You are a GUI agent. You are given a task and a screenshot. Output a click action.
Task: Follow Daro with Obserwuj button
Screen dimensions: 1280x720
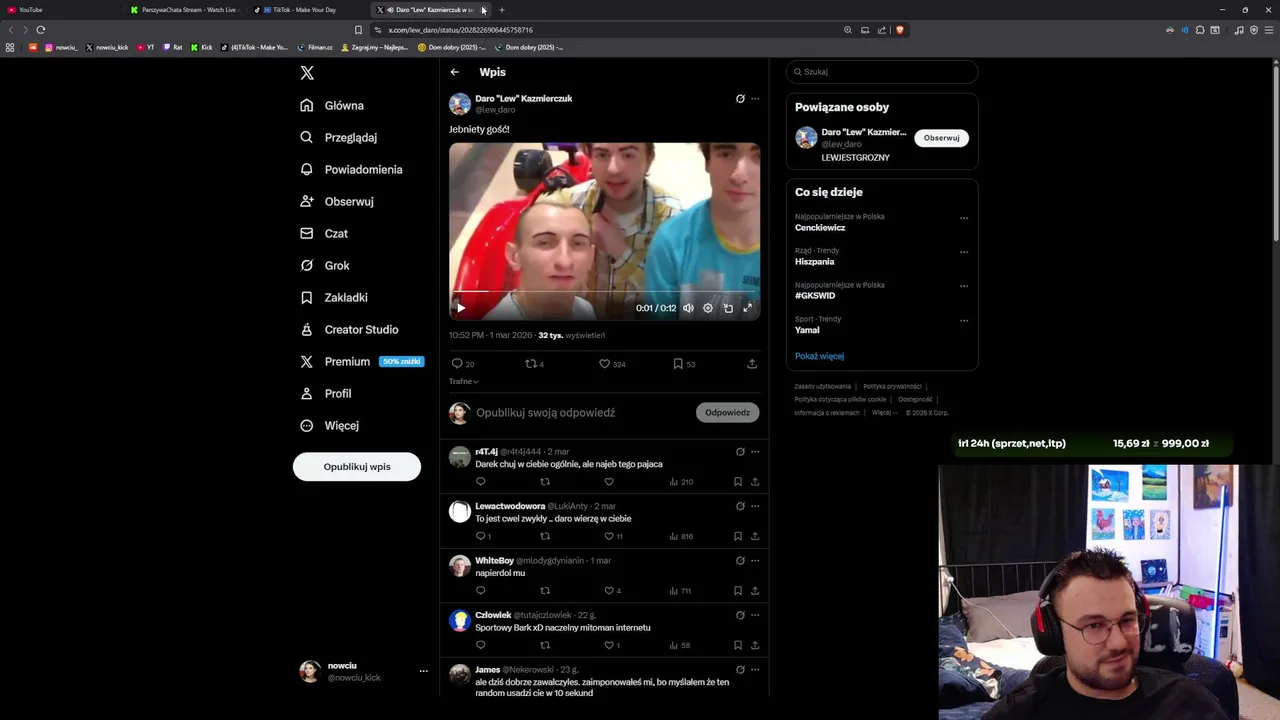point(941,138)
